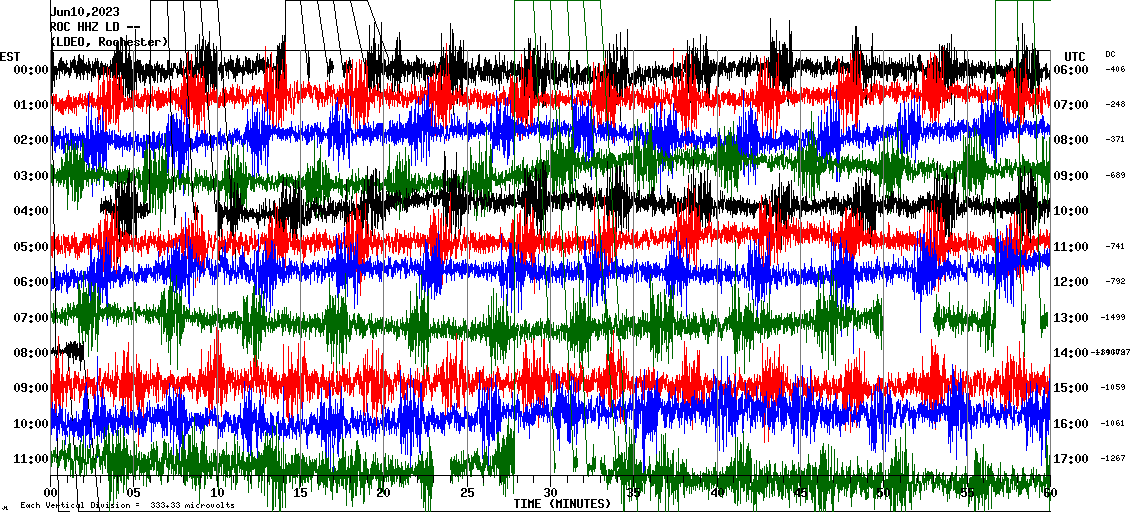Select the 04:00 EST row label

click(x=30, y=211)
